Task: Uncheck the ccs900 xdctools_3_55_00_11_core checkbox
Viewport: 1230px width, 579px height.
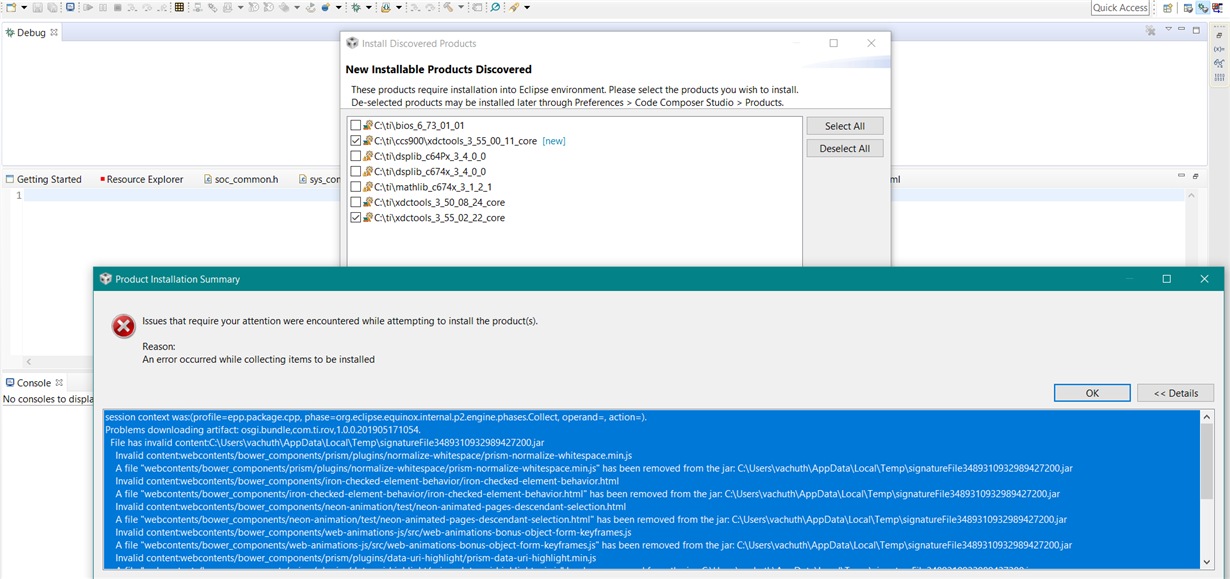Action: 355,141
